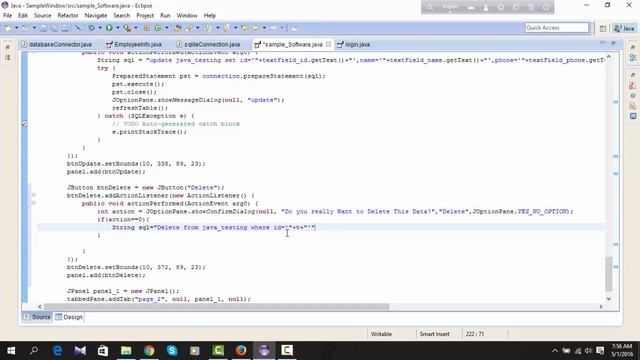Click the Open Perspective icon
The height and width of the screenshot is (360, 640).
pyautogui.click(x=603, y=28)
